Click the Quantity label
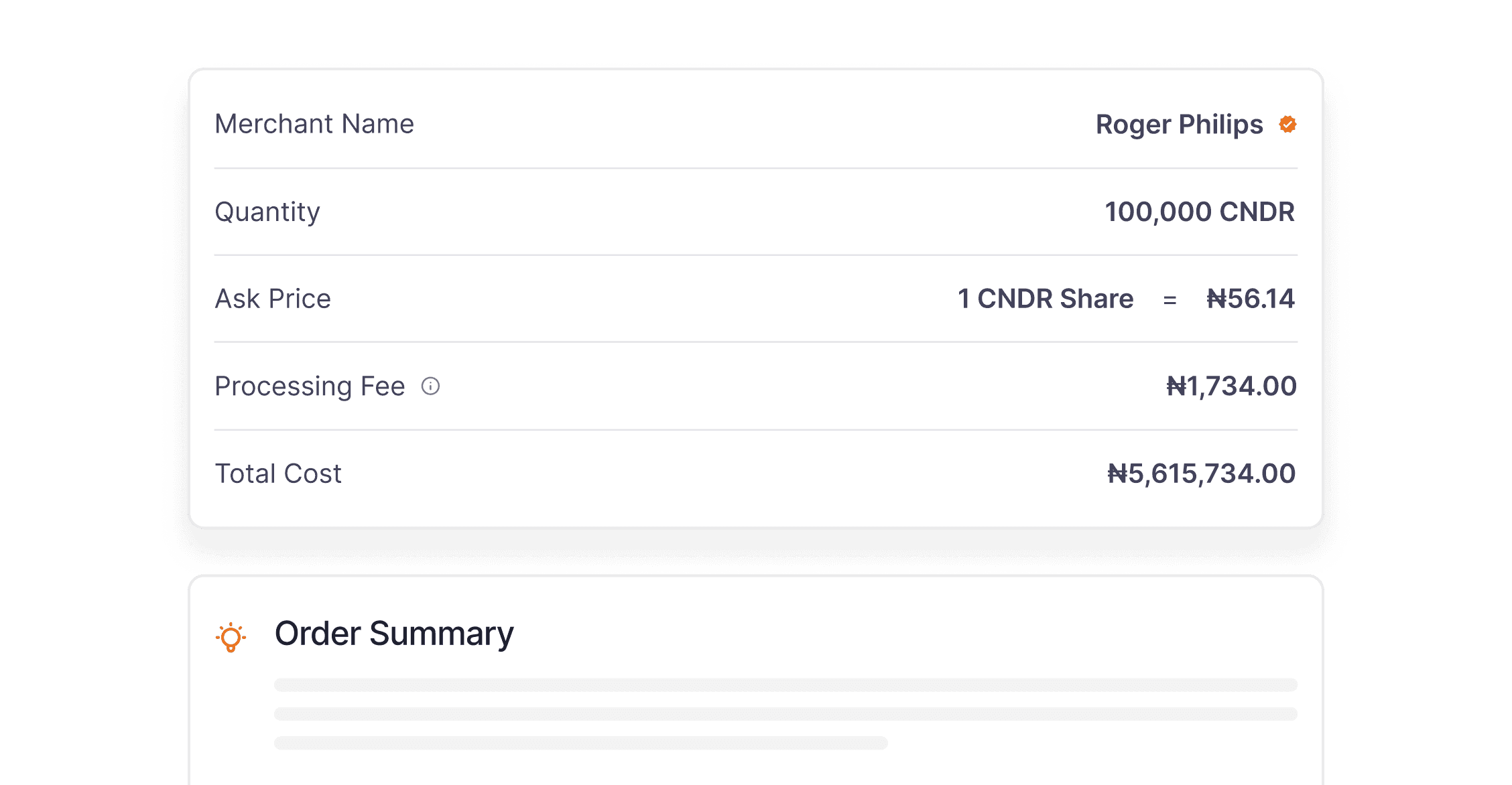Screen dimensions: 1512x785 click(x=267, y=212)
